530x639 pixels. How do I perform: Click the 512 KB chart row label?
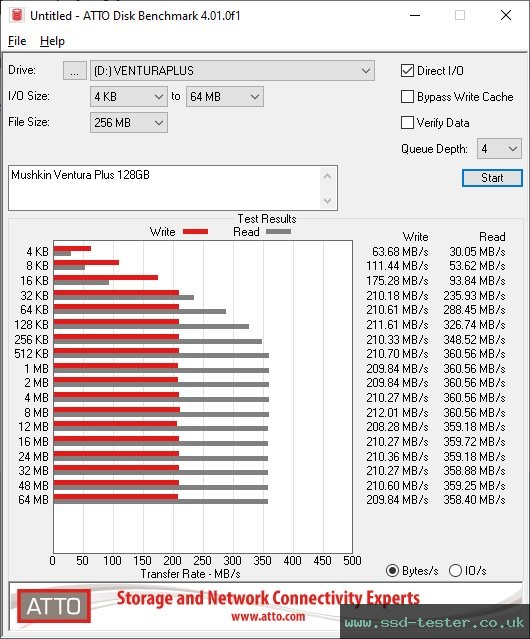pos(31,354)
